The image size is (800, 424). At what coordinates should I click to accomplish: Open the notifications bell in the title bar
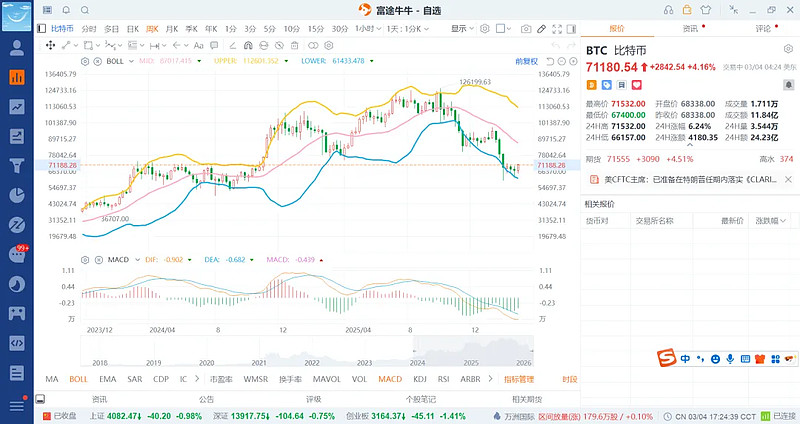[66, 10]
